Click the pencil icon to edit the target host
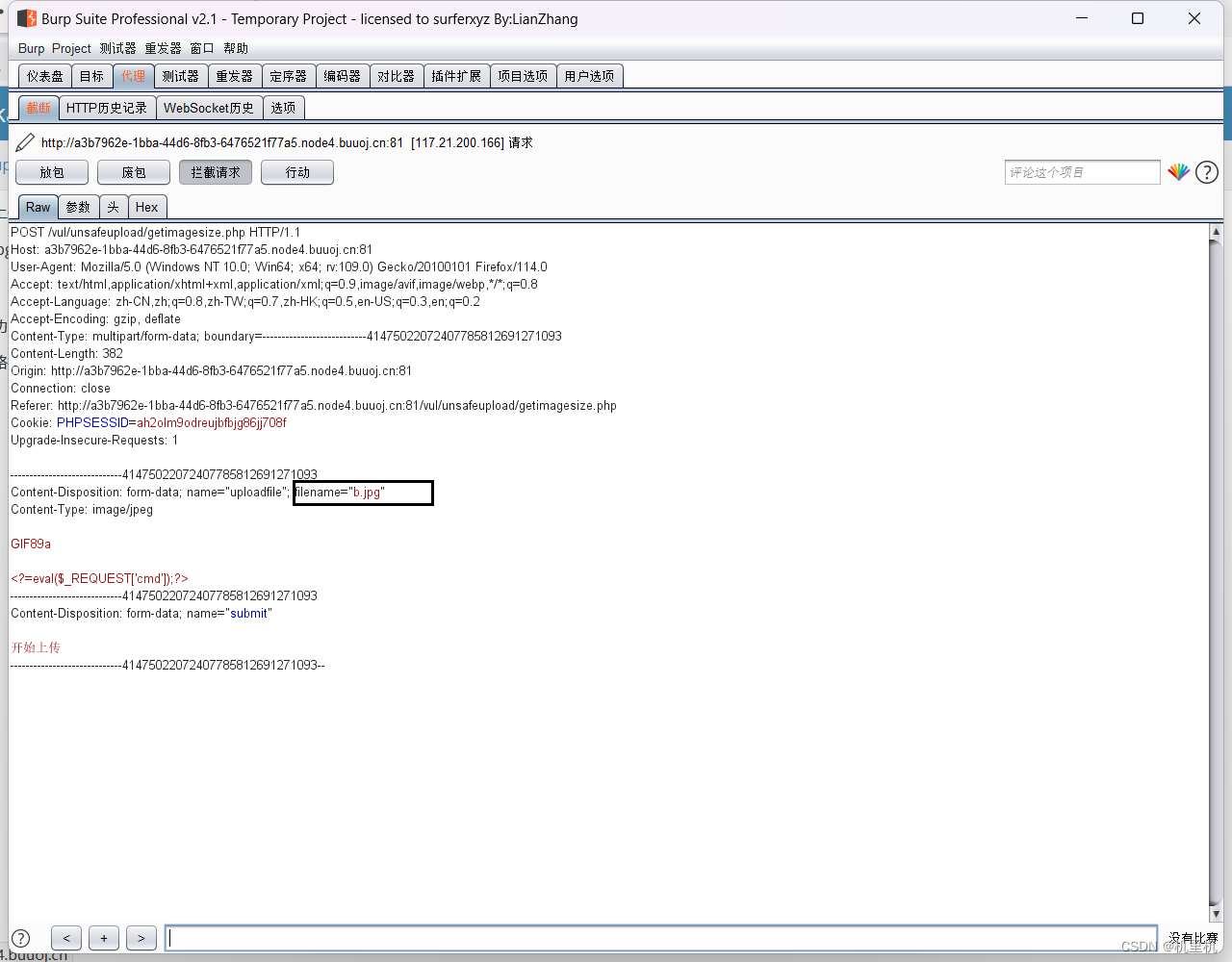 [x=25, y=143]
